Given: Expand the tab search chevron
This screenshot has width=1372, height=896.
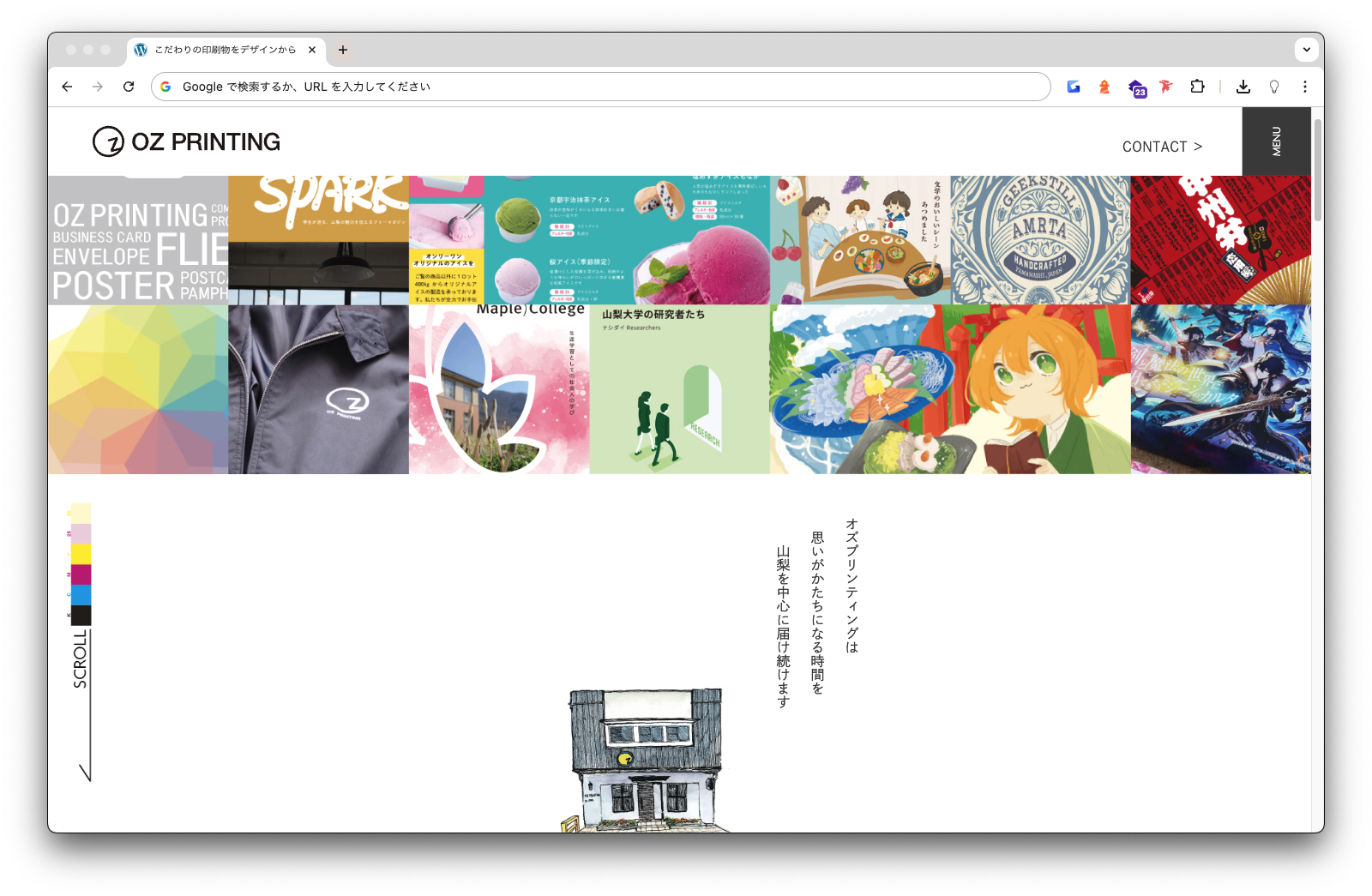Looking at the screenshot, I should tap(1306, 50).
